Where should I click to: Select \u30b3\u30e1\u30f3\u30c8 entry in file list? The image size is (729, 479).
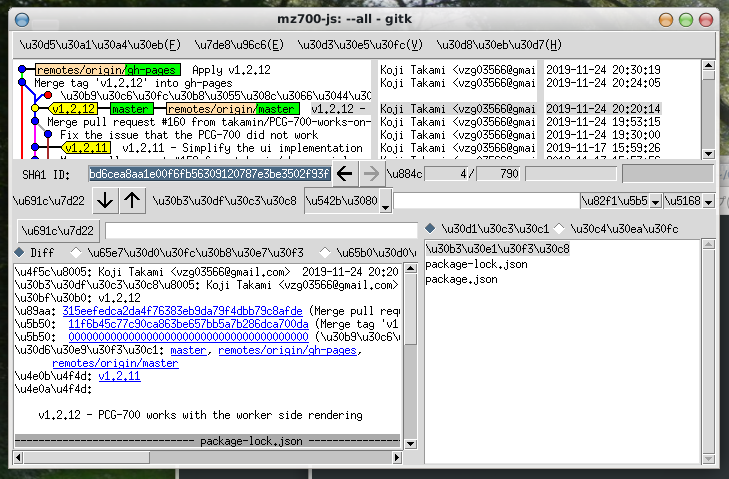coord(497,249)
